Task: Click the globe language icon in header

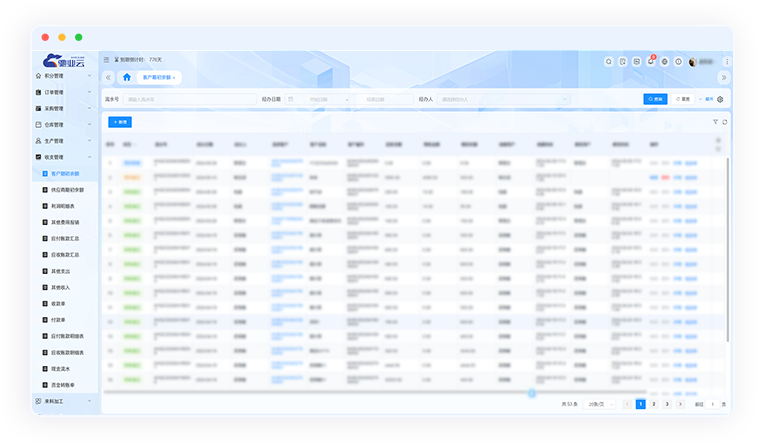Action: coord(664,61)
